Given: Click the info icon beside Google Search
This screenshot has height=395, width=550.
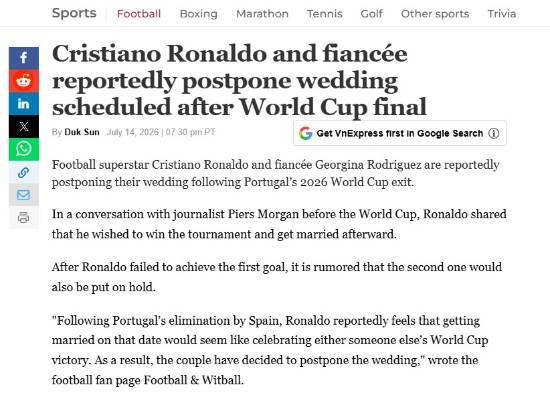Looking at the screenshot, I should click(x=494, y=133).
